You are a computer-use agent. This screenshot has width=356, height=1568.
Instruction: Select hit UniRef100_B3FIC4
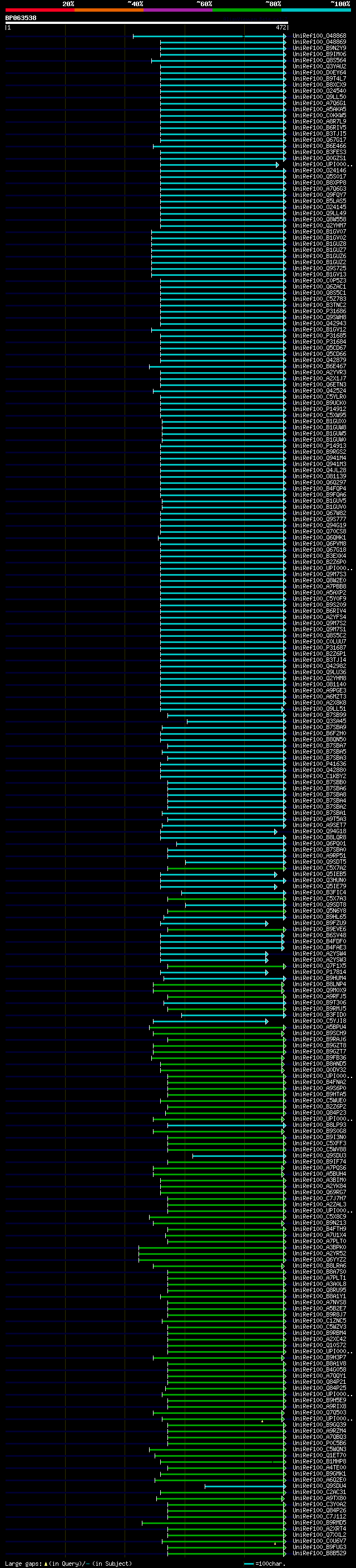click(319, 892)
